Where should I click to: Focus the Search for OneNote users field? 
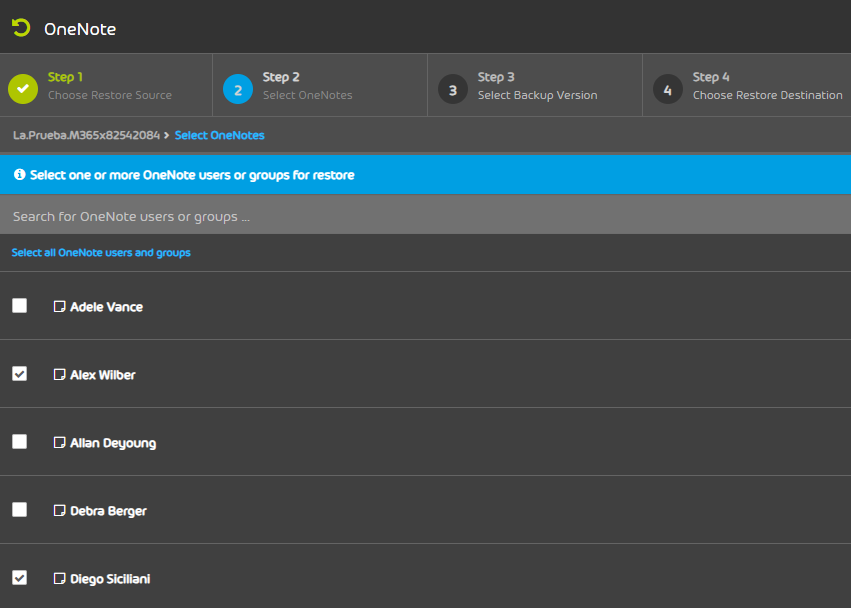pyautogui.click(x=425, y=216)
